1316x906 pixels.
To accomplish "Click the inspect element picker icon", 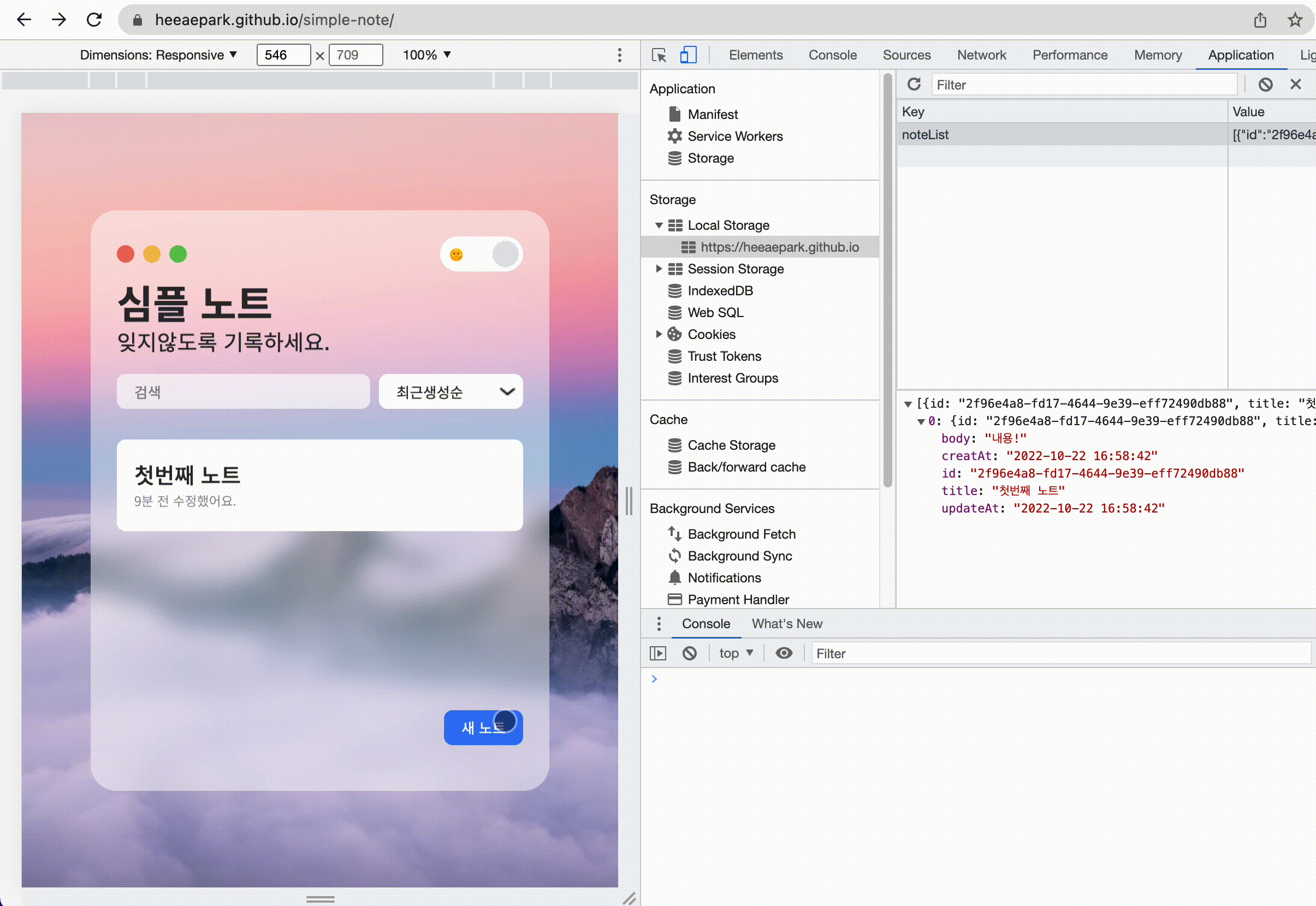I will point(659,55).
